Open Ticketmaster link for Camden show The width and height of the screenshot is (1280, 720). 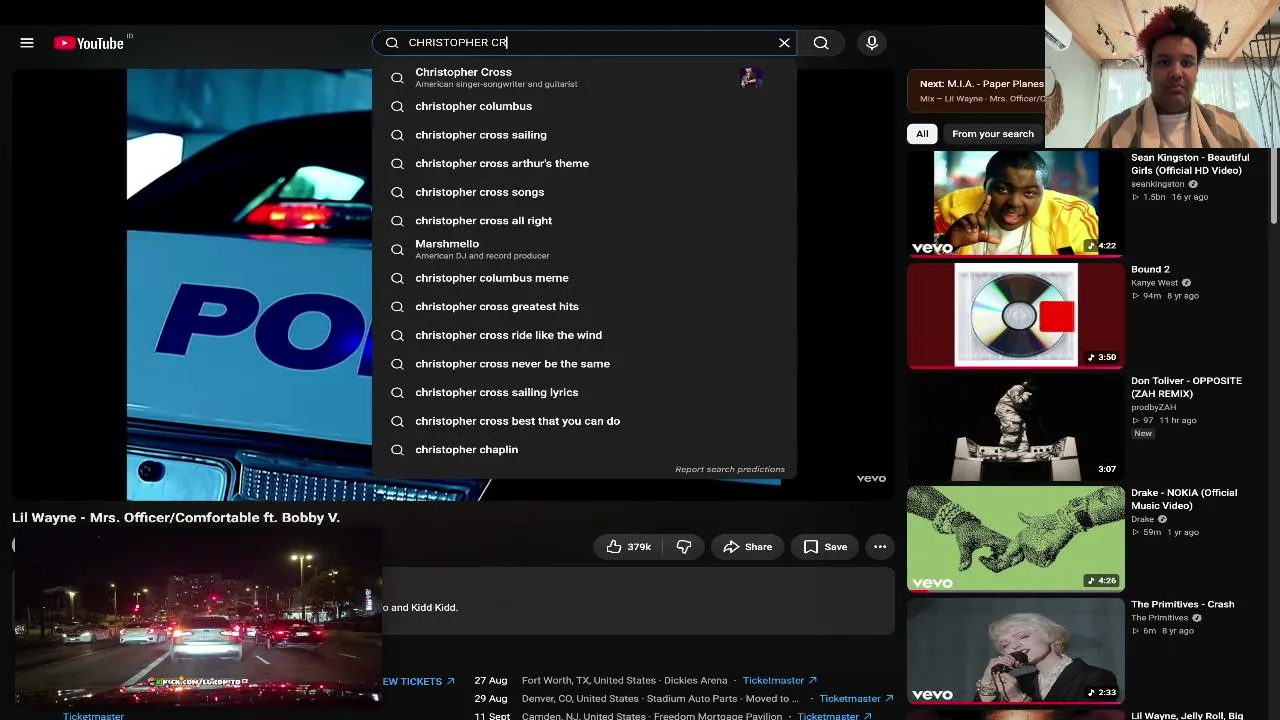click(834, 716)
